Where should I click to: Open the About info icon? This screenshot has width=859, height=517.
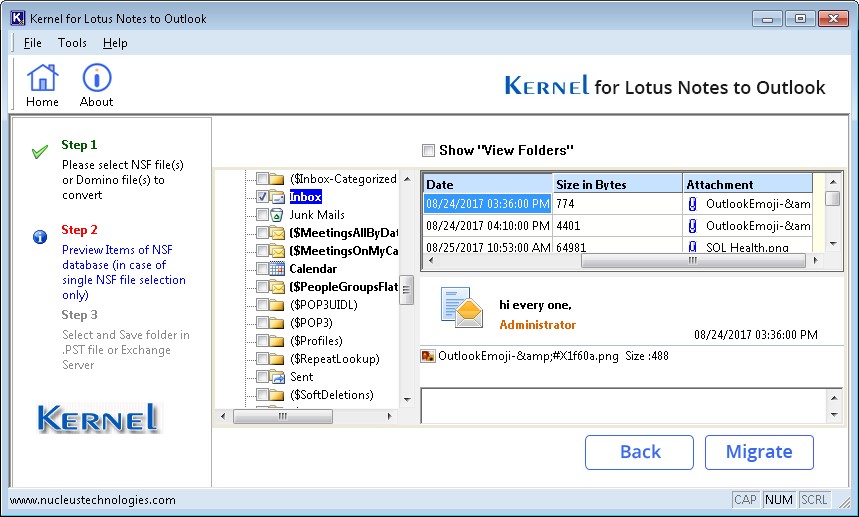(x=96, y=78)
